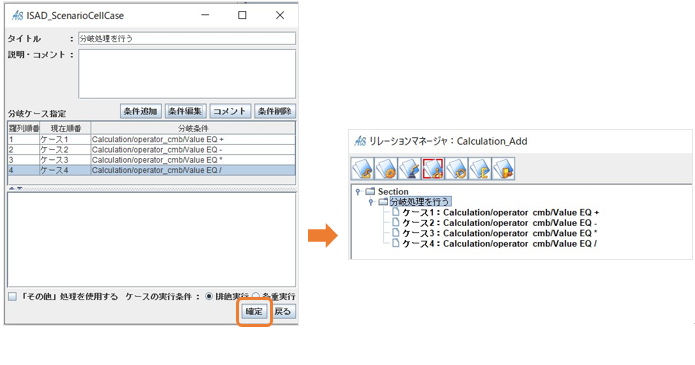Click the folder icon beside 分岐処理を行う node
The height and width of the screenshot is (365, 695).
coord(383,202)
